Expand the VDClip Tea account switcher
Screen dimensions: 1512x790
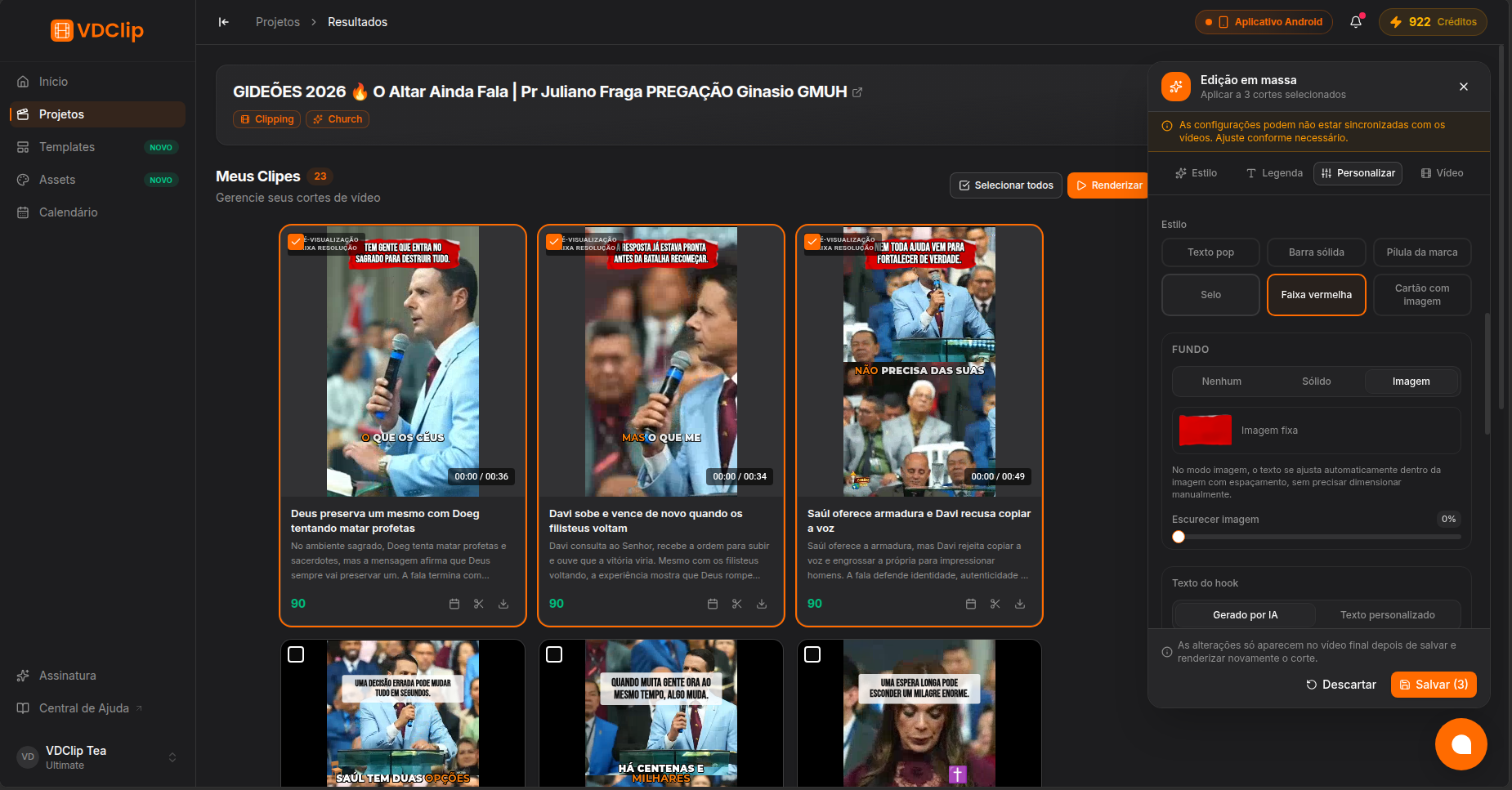coord(97,757)
